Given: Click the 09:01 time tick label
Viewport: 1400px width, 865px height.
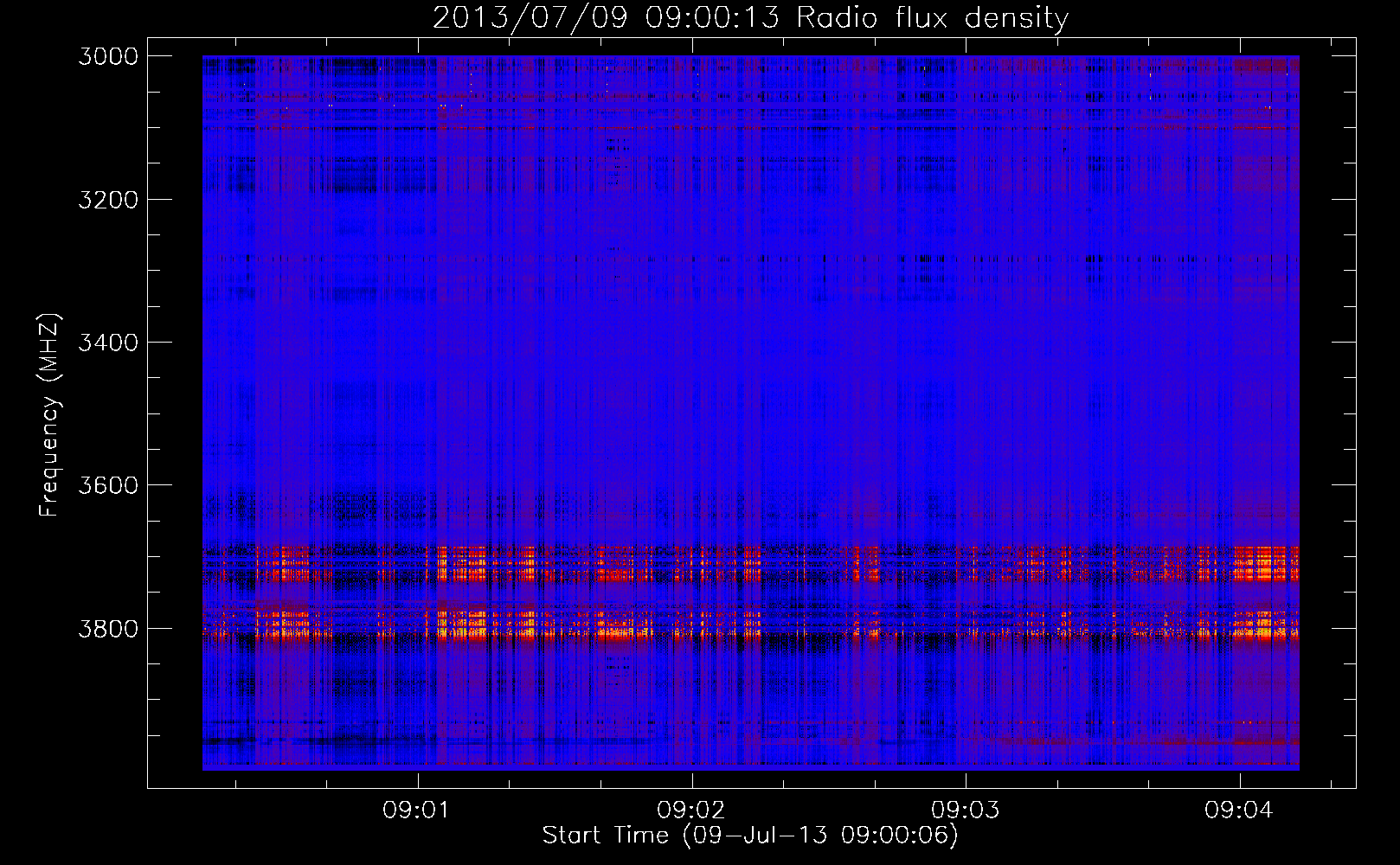Looking at the screenshot, I should (x=418, y=811).
